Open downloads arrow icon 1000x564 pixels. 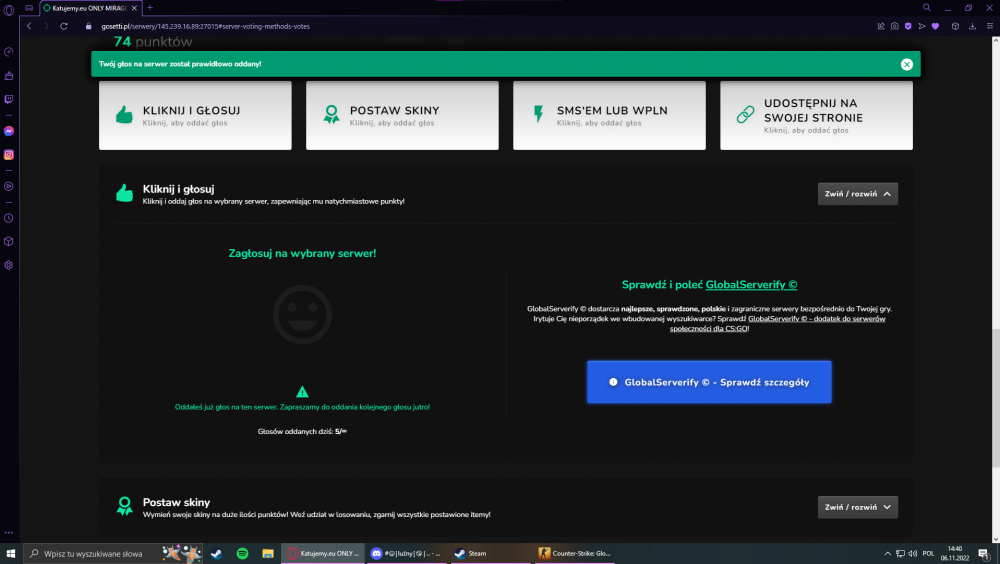(973, 26)
